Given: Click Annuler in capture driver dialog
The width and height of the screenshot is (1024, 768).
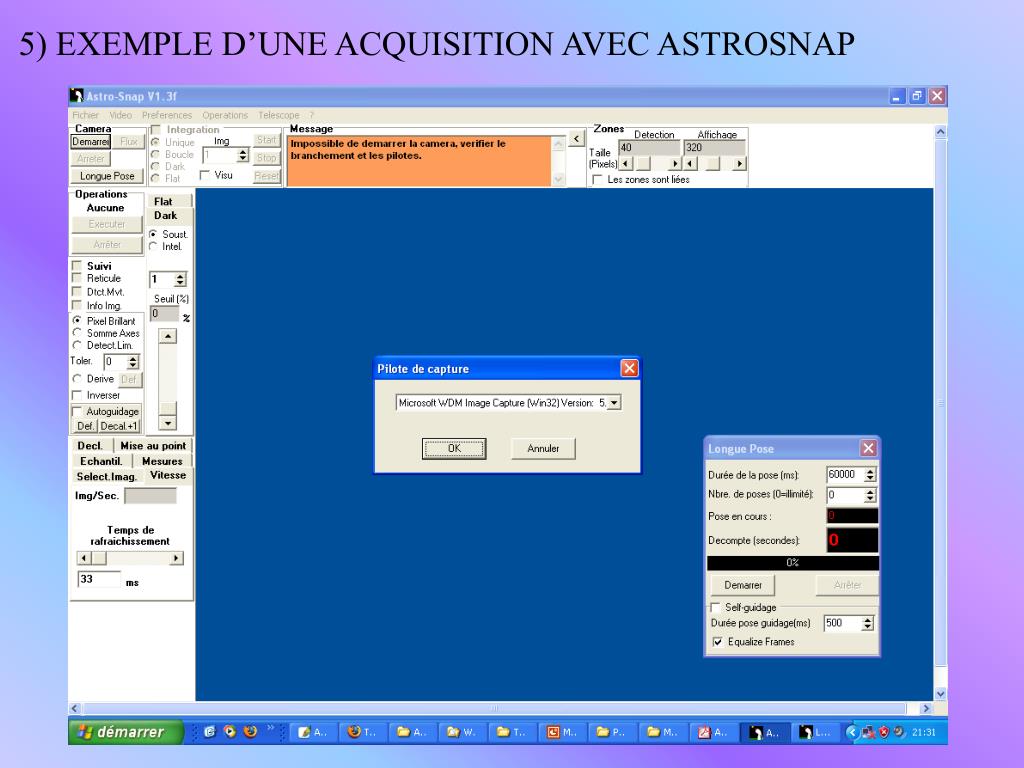Looking at the screenshot, I should tap(543, 449).
